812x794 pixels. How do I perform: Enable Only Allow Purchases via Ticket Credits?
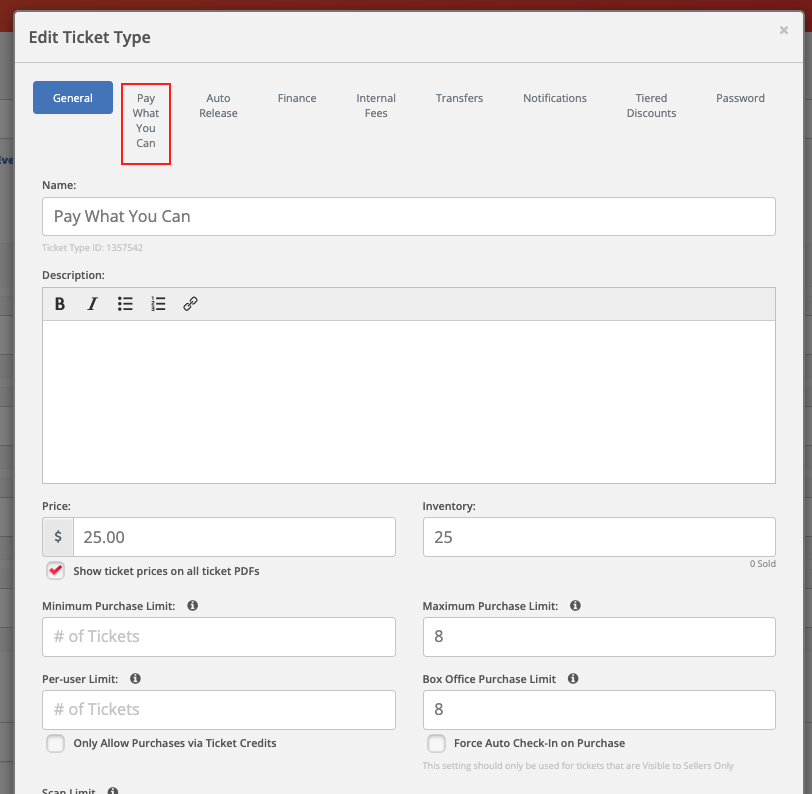56,743
